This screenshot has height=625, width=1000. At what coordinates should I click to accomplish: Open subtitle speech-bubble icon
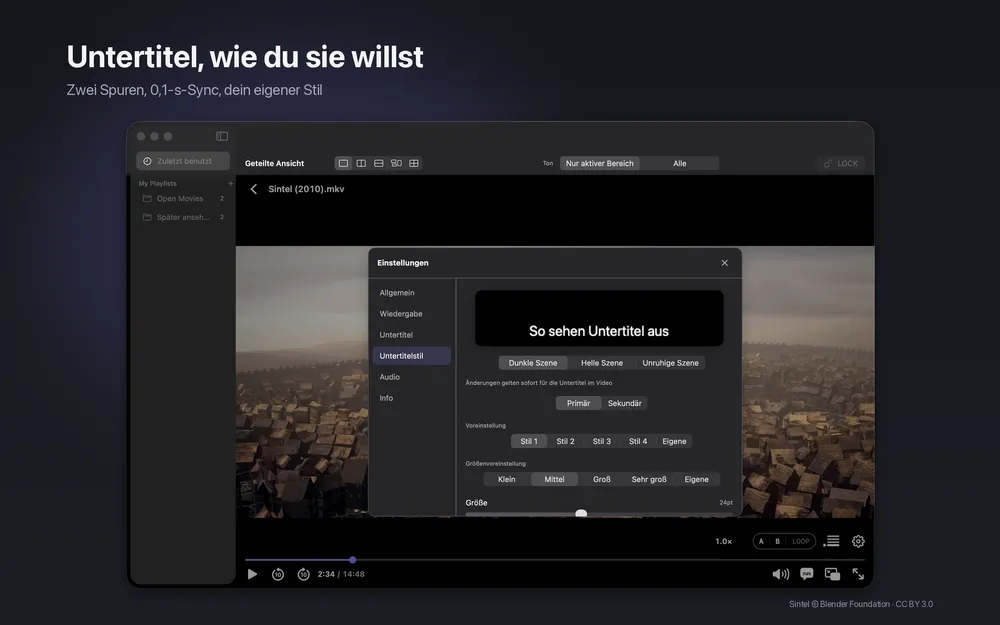(807, 574)
